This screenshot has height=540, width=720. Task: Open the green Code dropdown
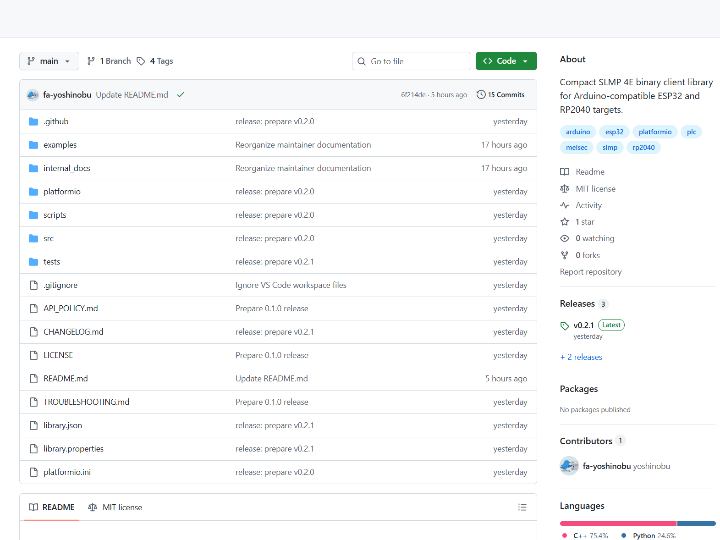pyautogui.click(x=506, y=61)
